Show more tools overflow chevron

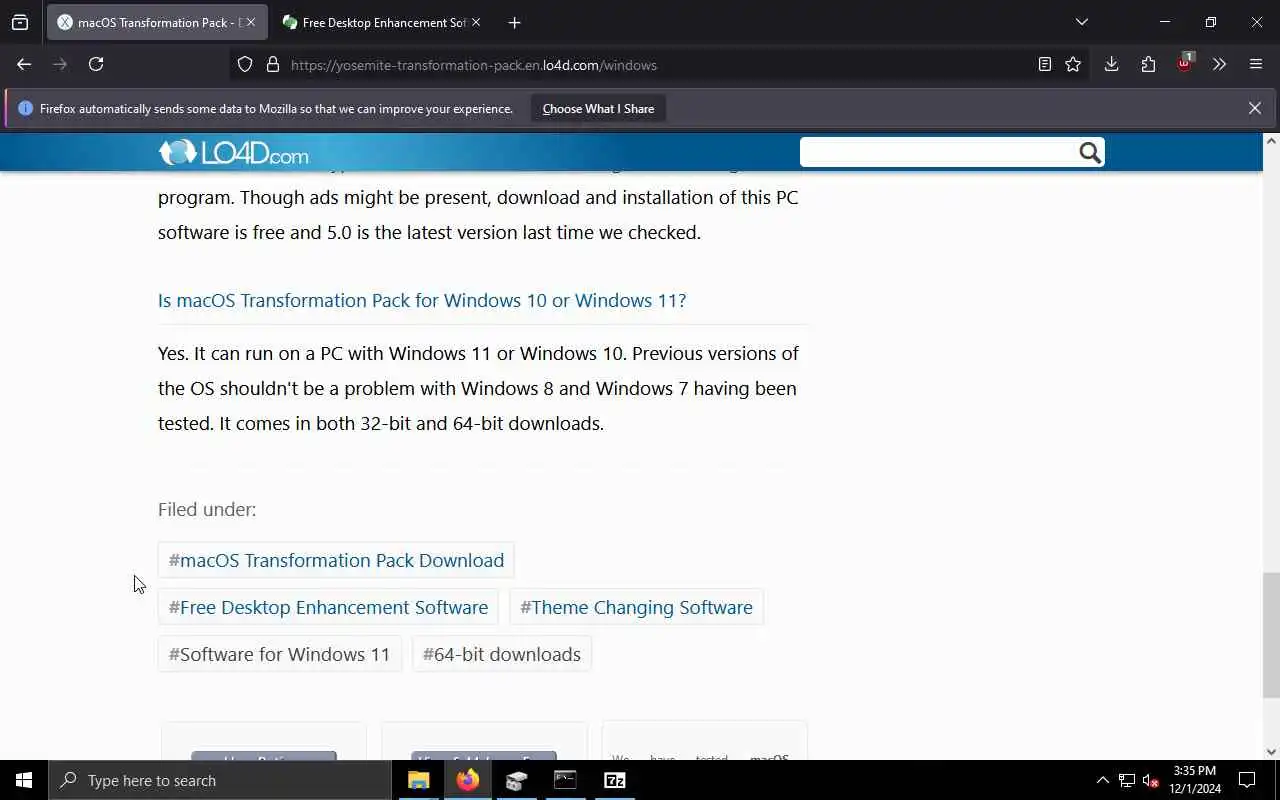click(x=1219, y=64)
